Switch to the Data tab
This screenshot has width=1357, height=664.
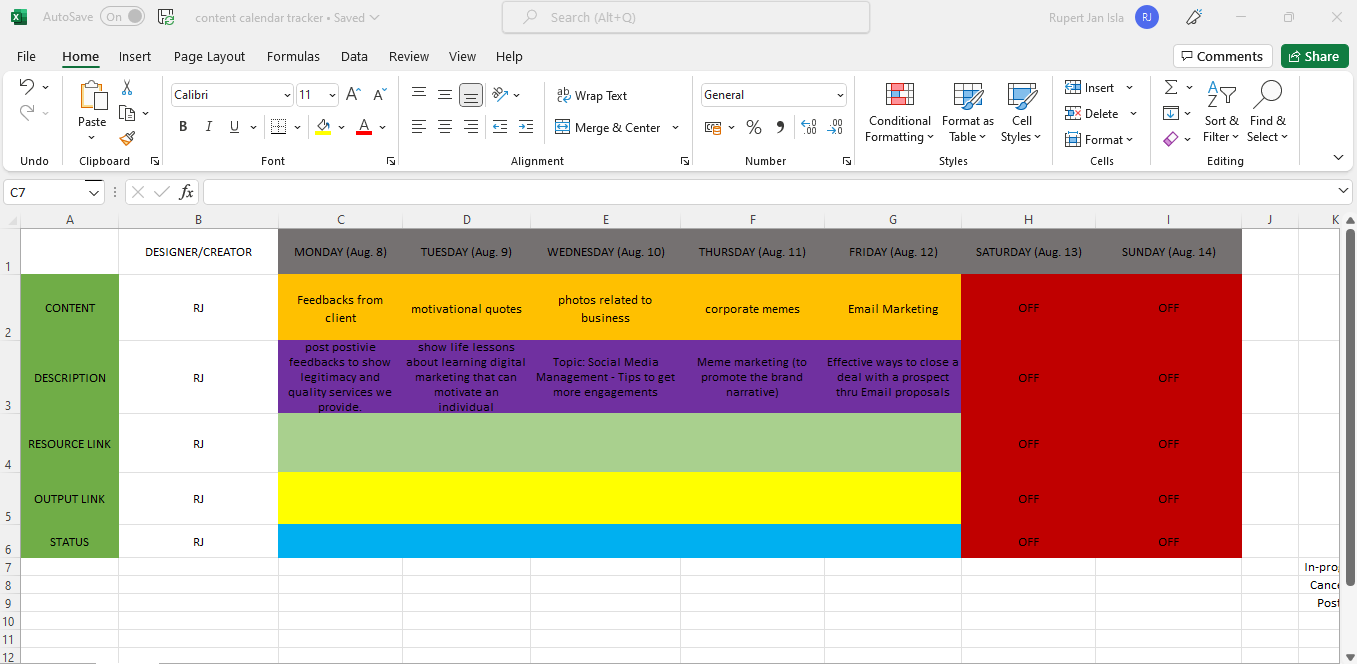pos(354,56)
